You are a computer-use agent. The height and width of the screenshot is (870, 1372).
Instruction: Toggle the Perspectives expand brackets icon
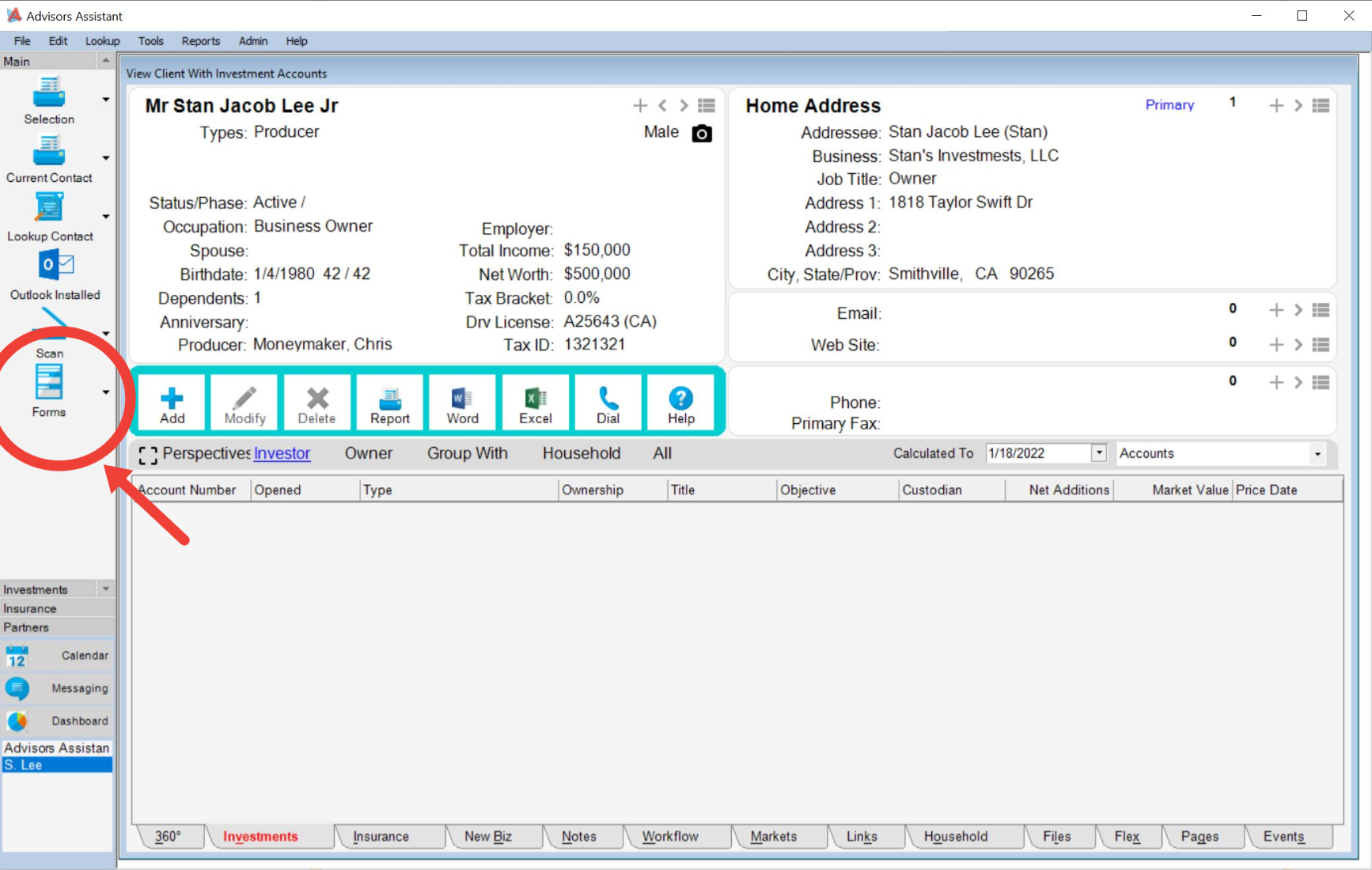click(148, 455)
